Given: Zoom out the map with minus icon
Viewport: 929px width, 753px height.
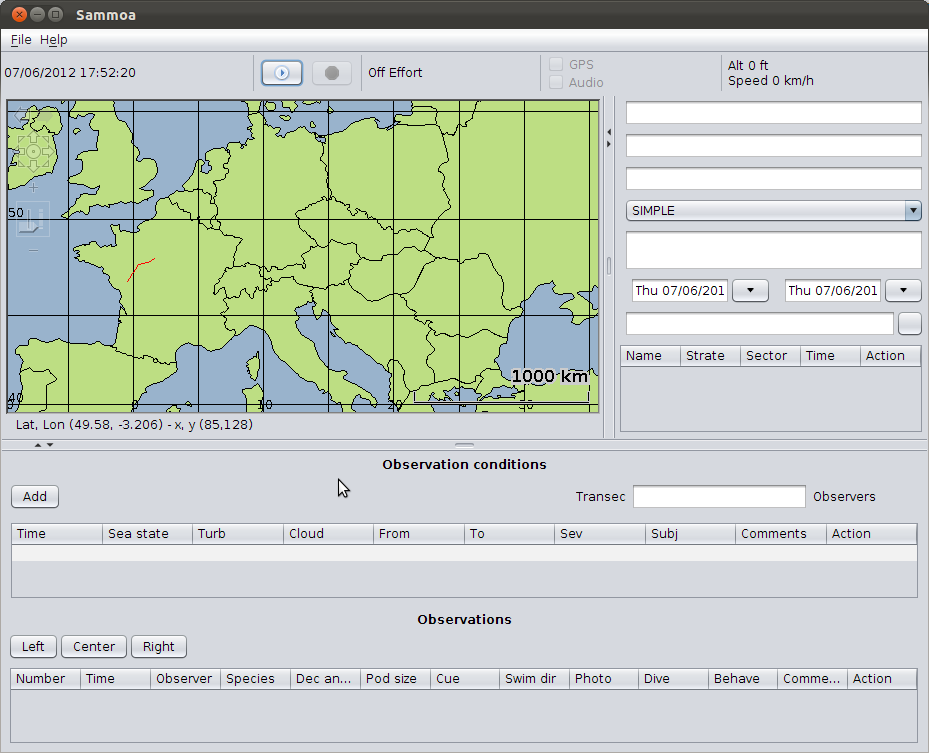Looking at the screenshot, I should 33,250.
